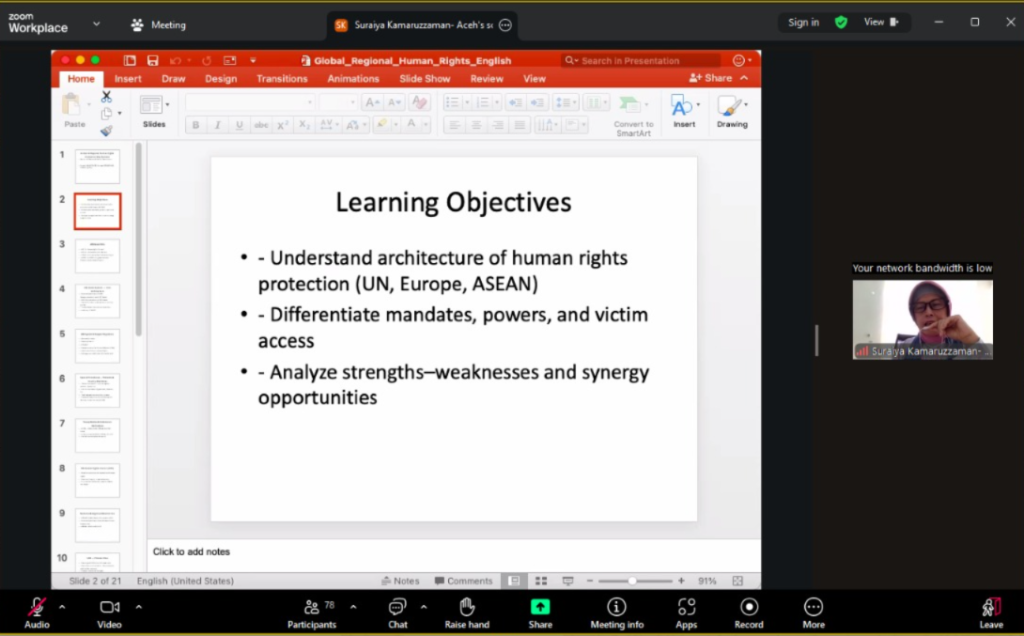This screenshot has width=1024, height=636.
Task: Raise hand in the meeting
Action: coord(467,613)
